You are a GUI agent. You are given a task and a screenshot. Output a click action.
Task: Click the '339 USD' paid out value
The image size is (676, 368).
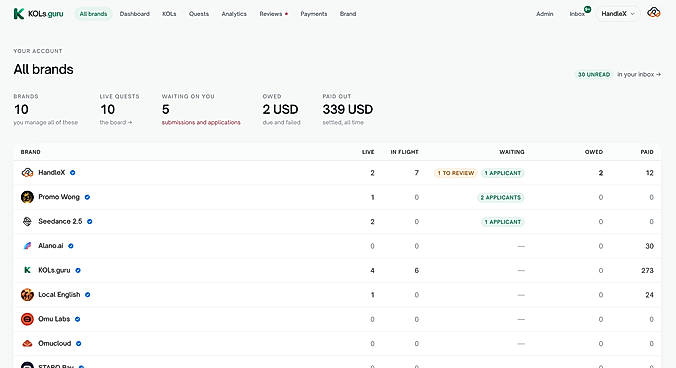click(x=347, y=109)
